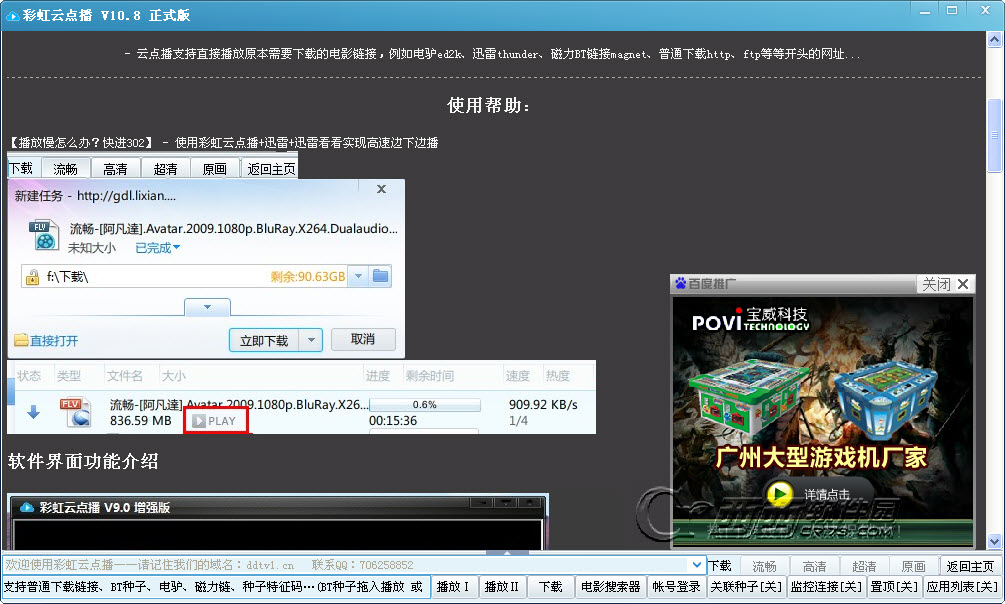
Task: Click the 909.92 KB/s speed value
Action: 543,405
